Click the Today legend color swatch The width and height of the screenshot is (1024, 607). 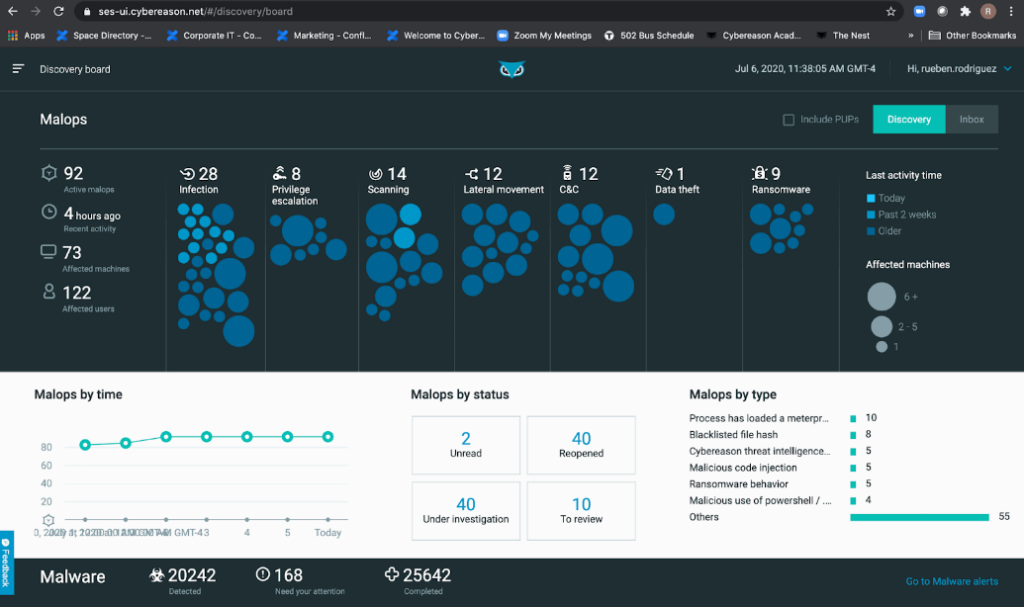click(x=871, y=198)
